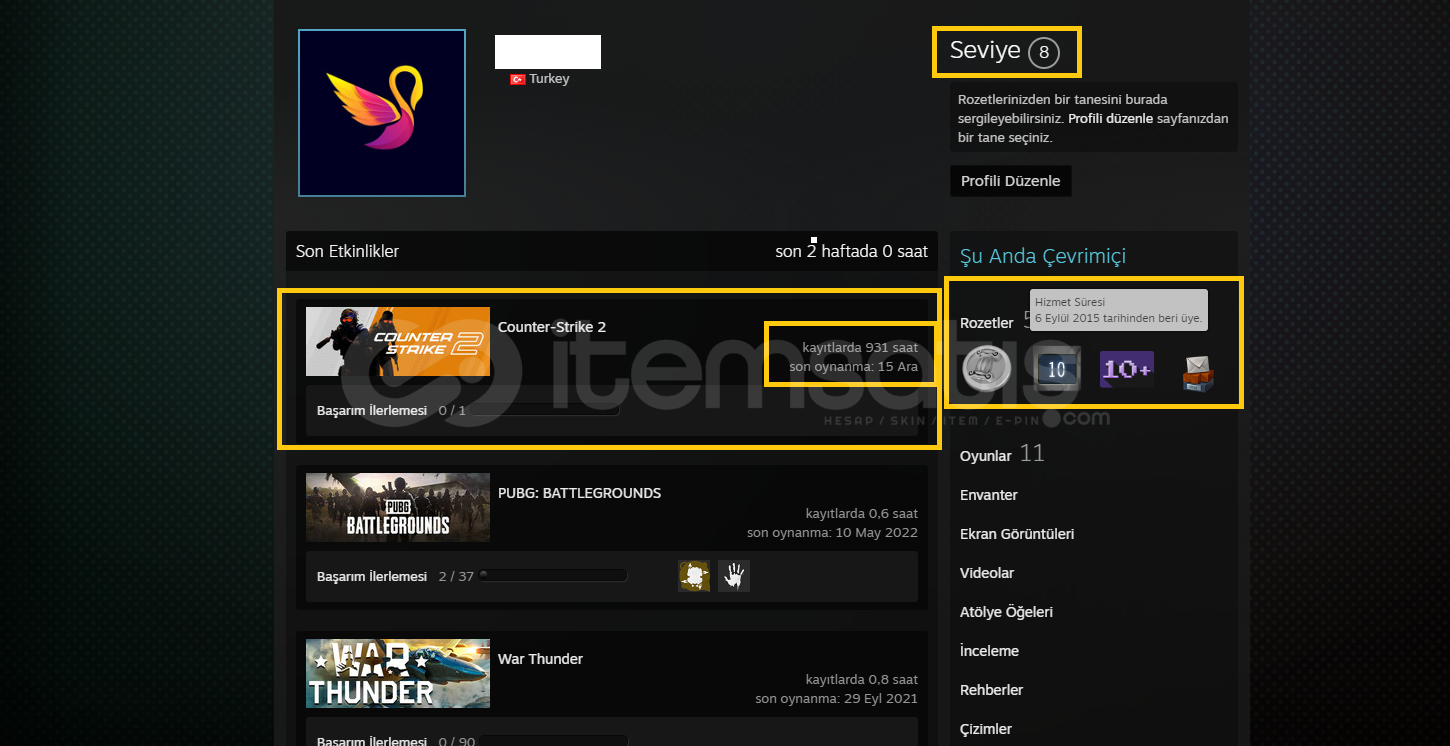This screenshot has width=1450, height=746.
Task: Click the 'son 2 haftada 0 saat' text
Action: coord(852,251)
